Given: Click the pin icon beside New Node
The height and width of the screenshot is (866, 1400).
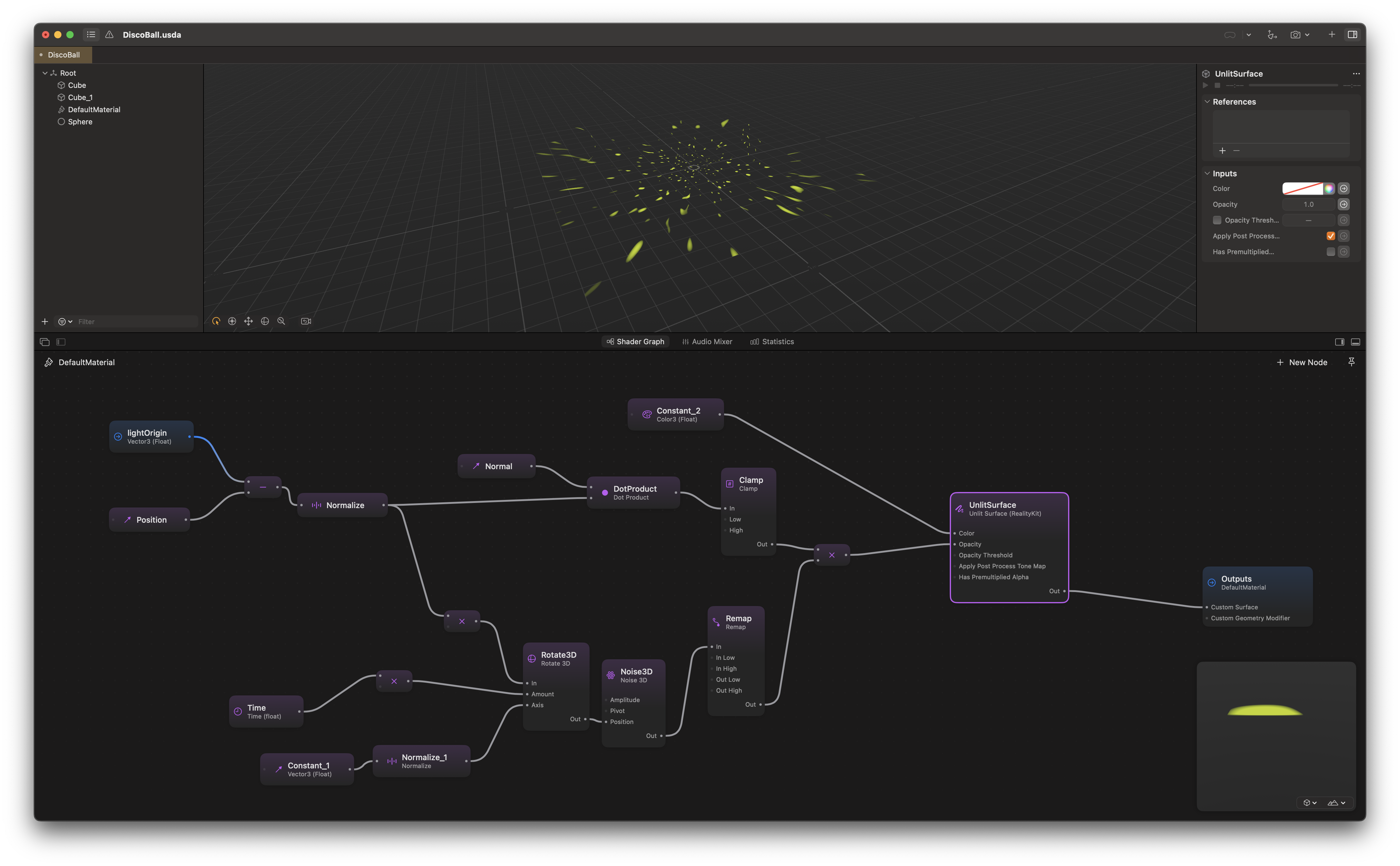Looking at the screenshot, I should 1351,362.
